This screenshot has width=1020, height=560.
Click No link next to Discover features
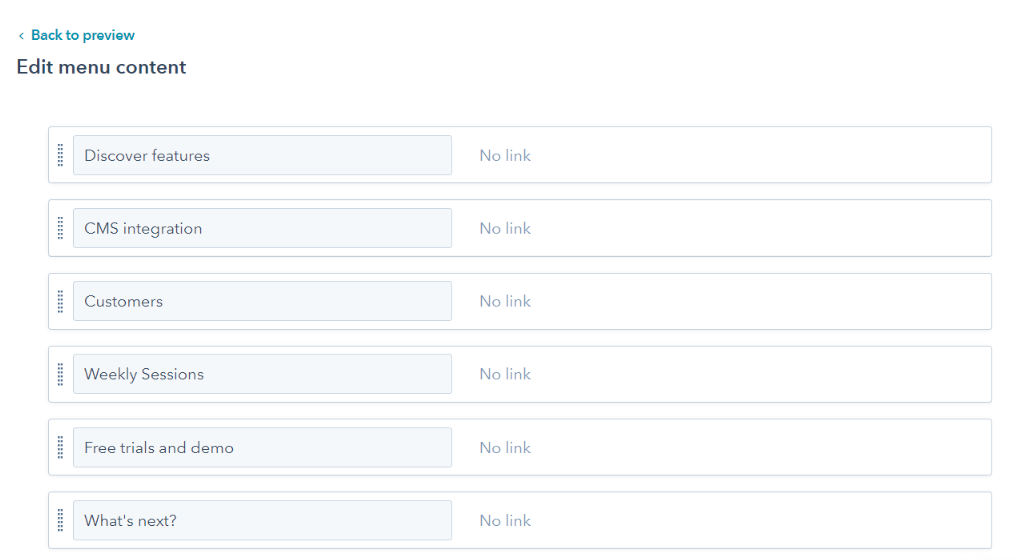(x=505, y=155)
